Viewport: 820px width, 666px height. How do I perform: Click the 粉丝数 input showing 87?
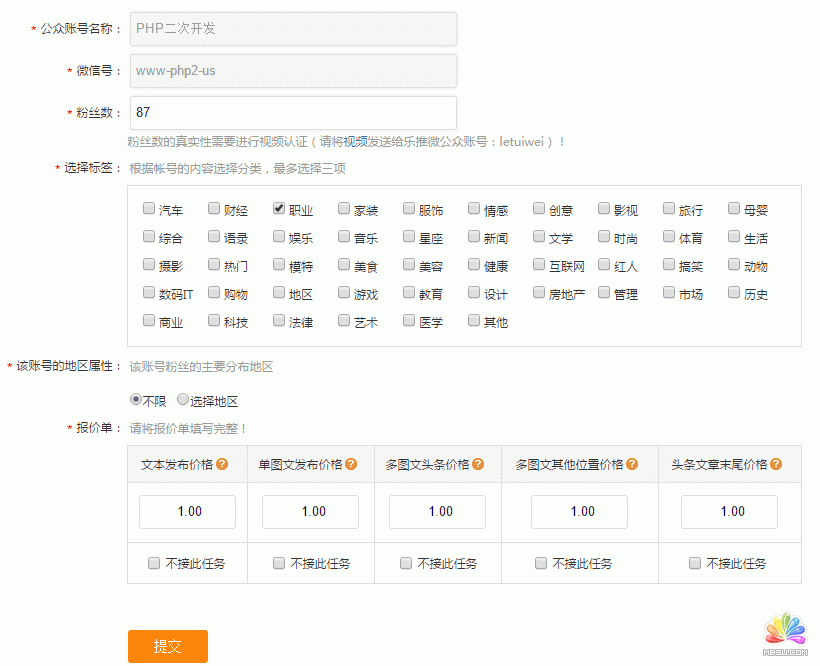click(x=293, y=113)
